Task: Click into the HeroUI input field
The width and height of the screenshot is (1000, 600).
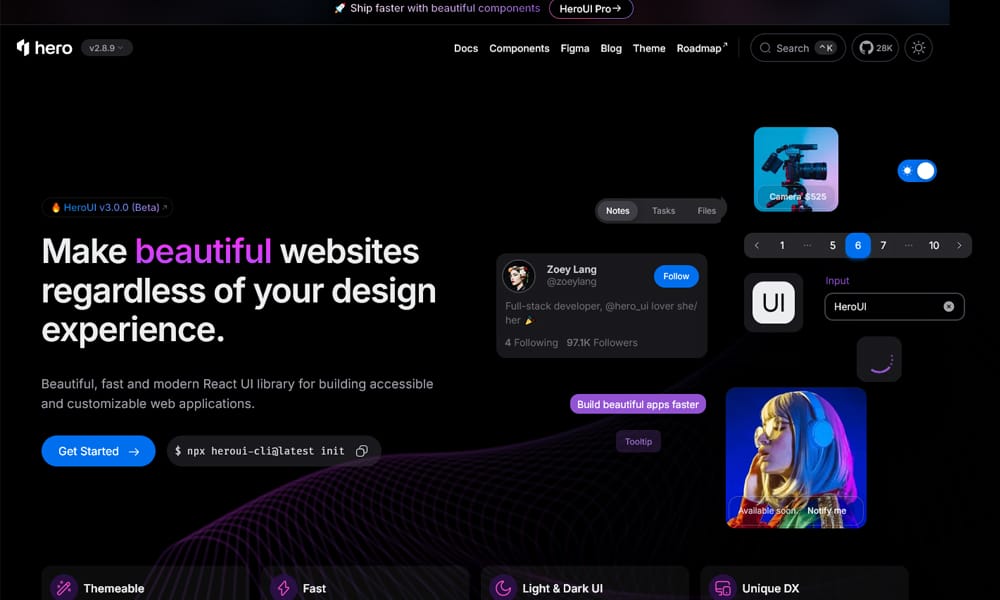Action: tap(880, 306)
